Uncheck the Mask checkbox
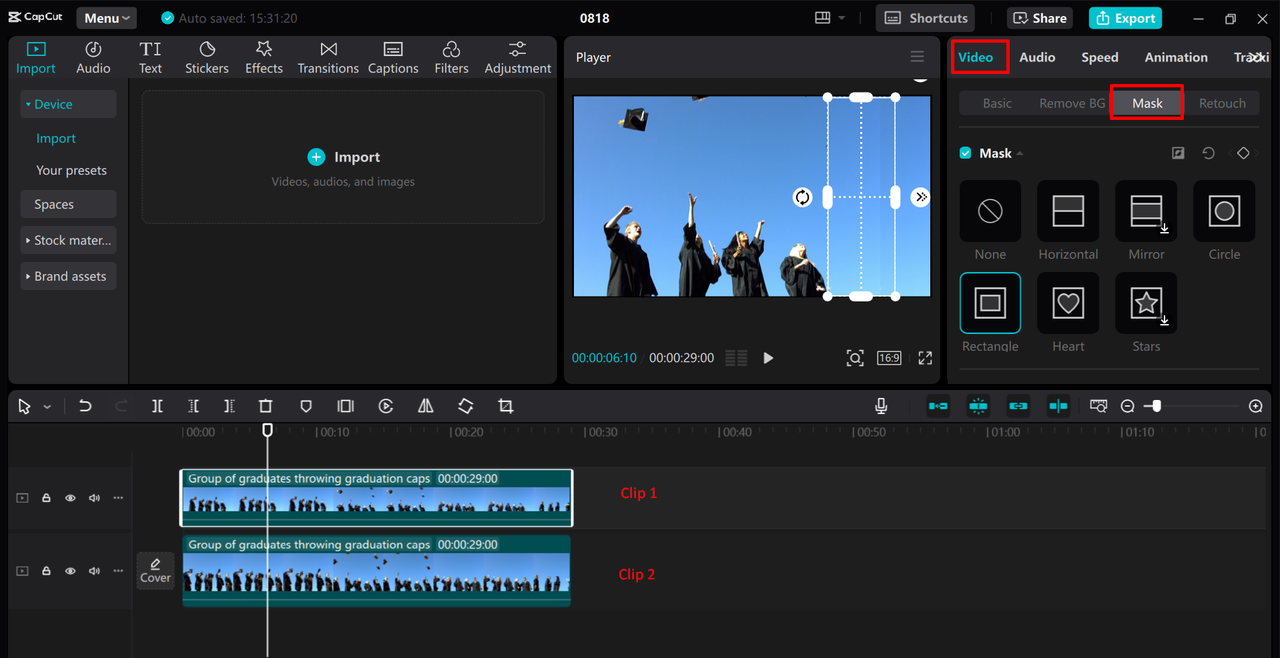Screen dimensions: 1280x658 [965, 153]
